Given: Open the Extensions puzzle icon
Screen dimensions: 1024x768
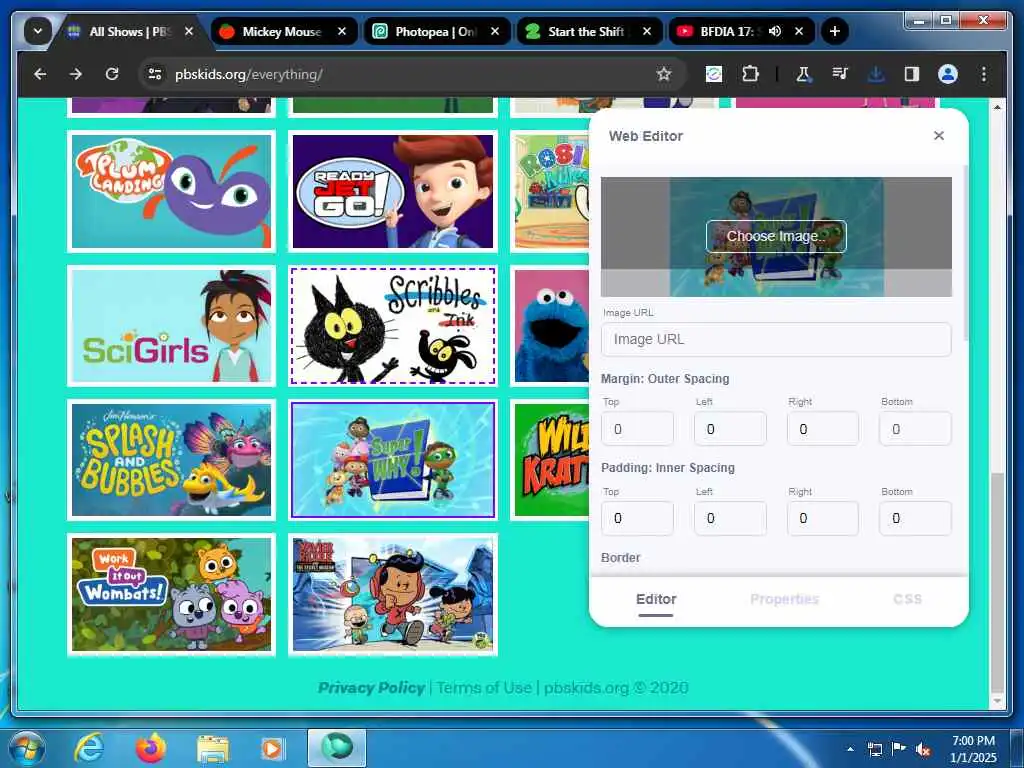Looking at the screenshot, I should [x=750, y=74].
